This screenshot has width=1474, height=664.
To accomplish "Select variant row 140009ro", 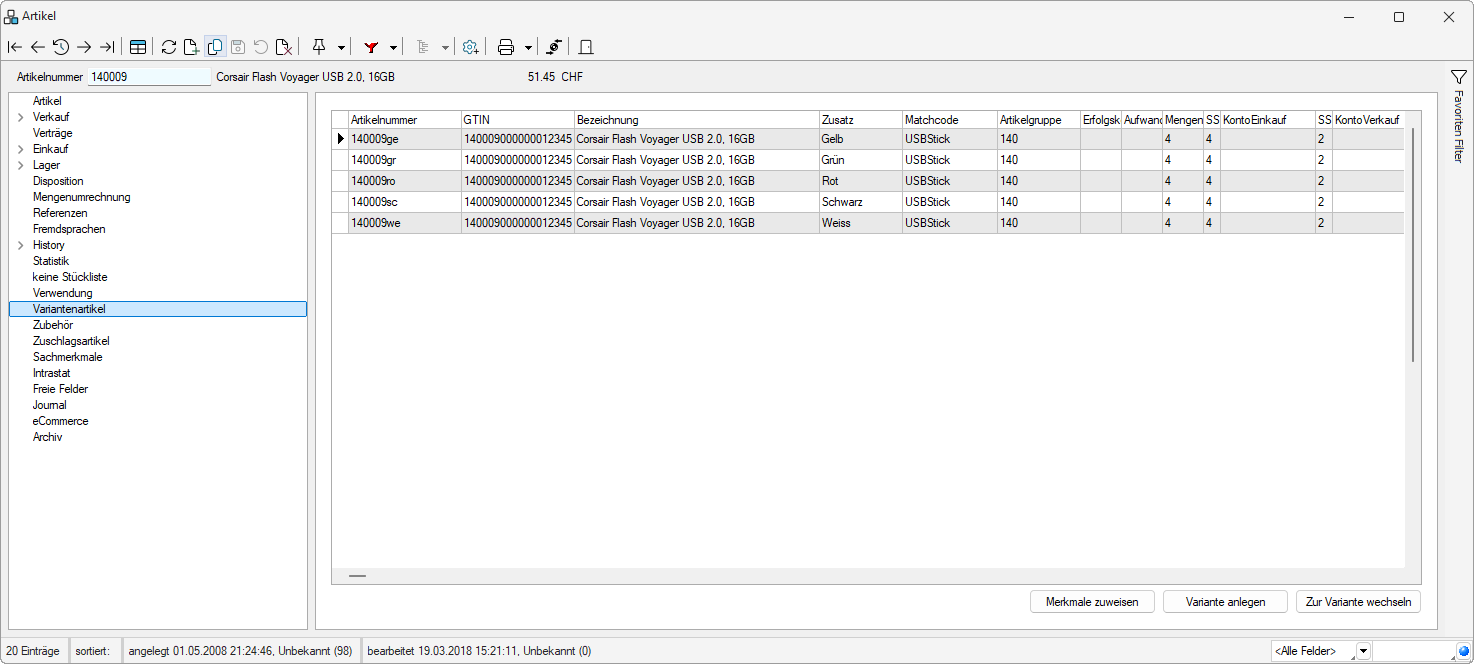I will click(x=868, y=181).
